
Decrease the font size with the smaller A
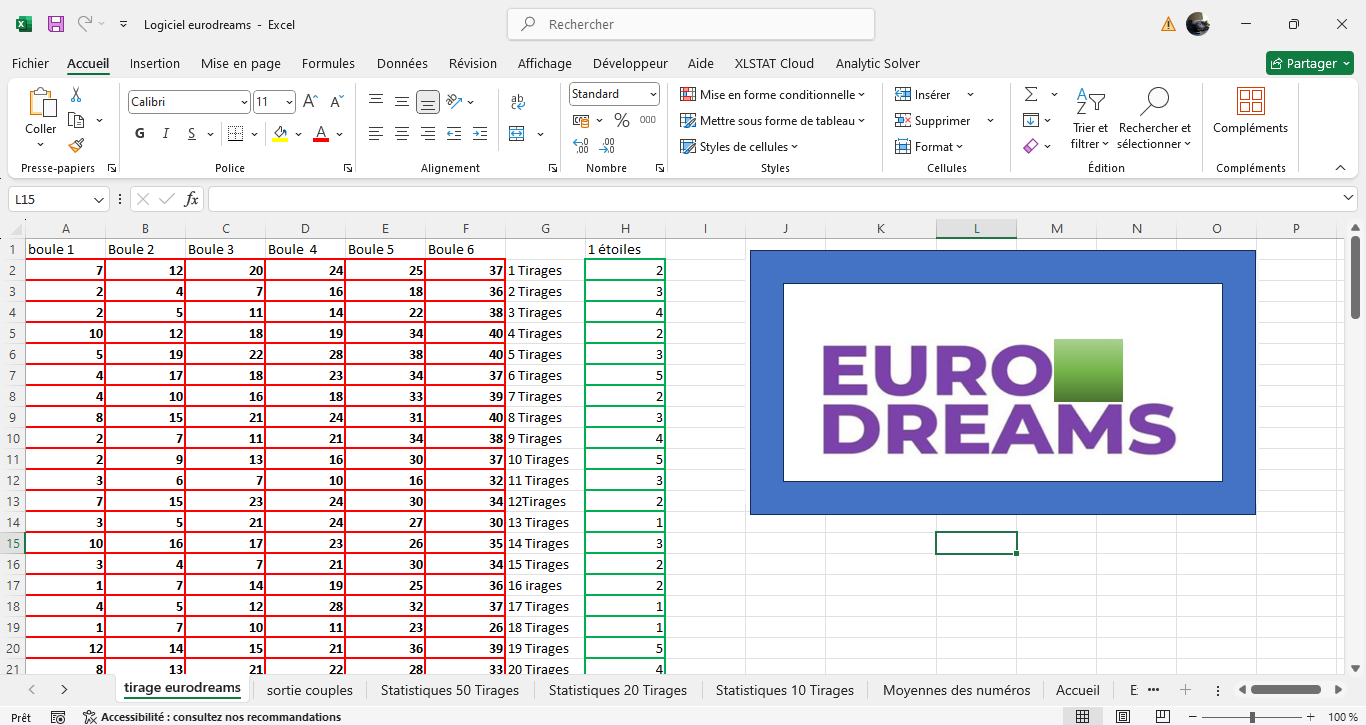(337, 102)
